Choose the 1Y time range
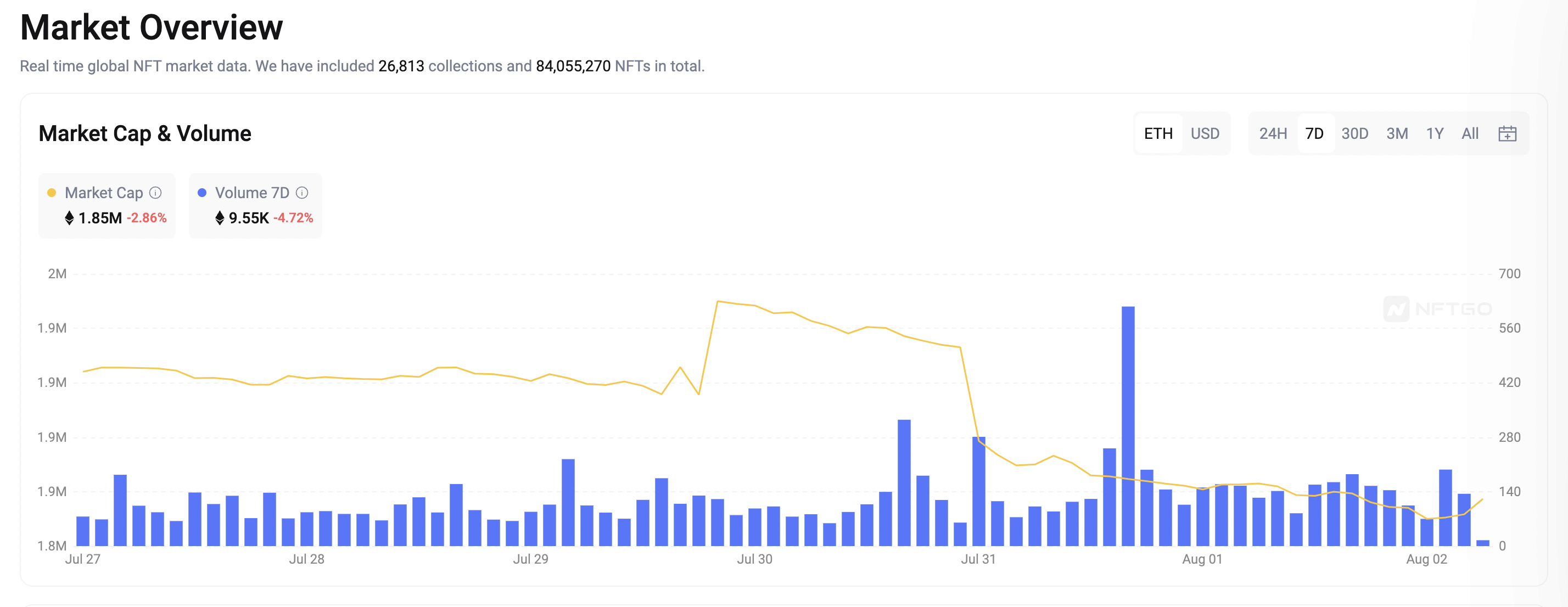 (1435, 133)
